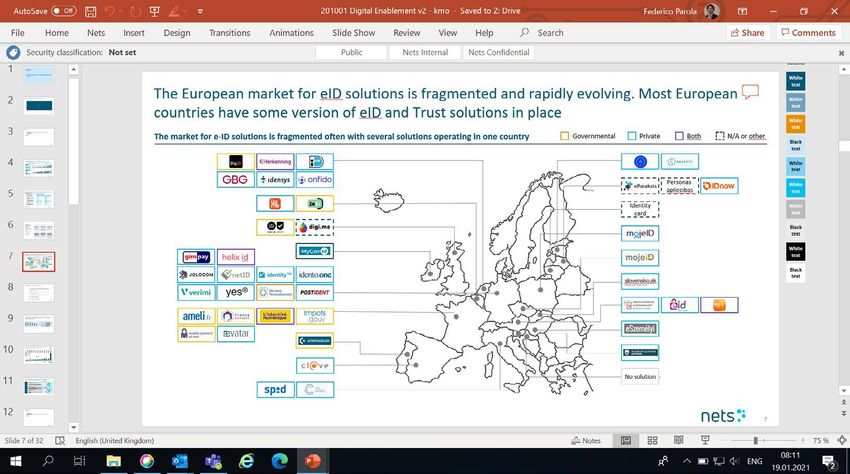Click thumbnail pane scroll down arrow
850x474 pixels.
74,427
